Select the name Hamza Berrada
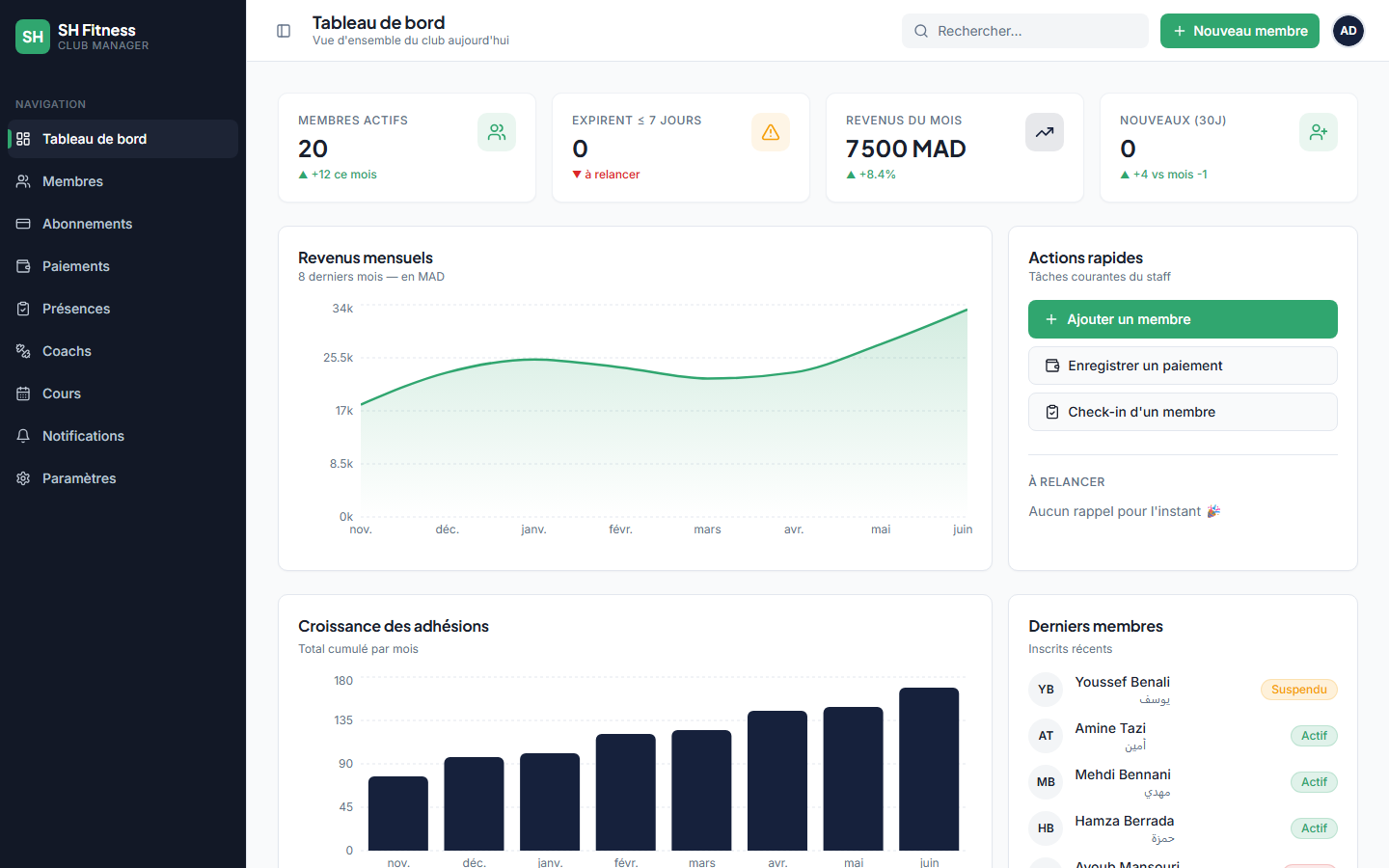The height and width of the screenshot is (868, 1389). 1125,821
